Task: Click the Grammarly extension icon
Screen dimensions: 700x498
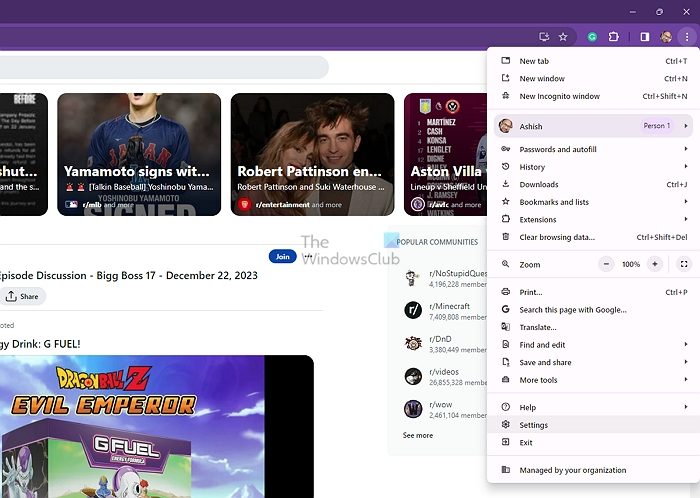Action: coord(592,37)
